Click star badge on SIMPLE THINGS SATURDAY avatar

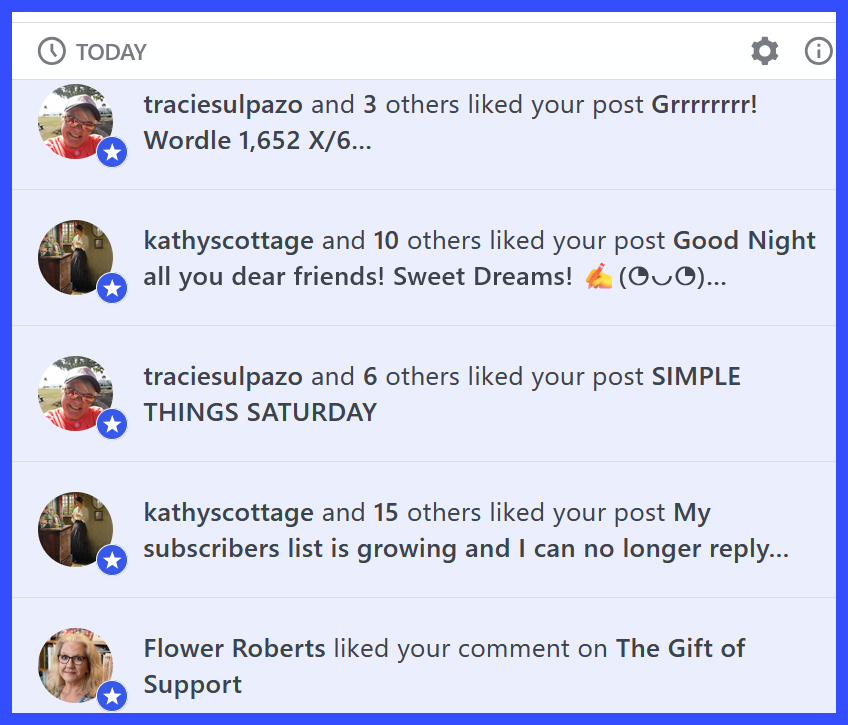click(x=112, y=425)
